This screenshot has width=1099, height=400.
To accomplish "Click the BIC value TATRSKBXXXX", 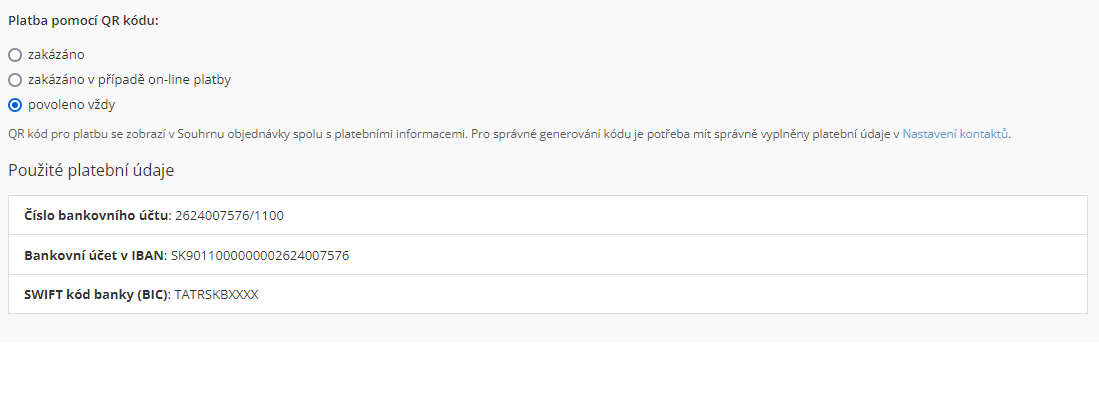I will (216, 295).
